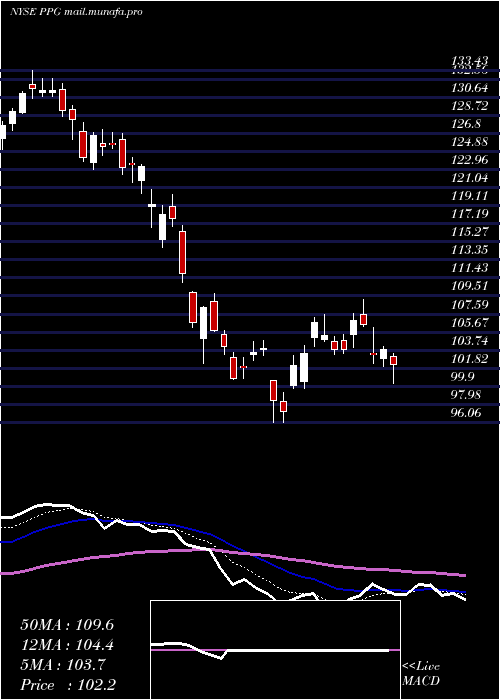Screen dimensions: 500x700
Task: Select the 124.88 price axis label
Action: [x=468, y=142]
